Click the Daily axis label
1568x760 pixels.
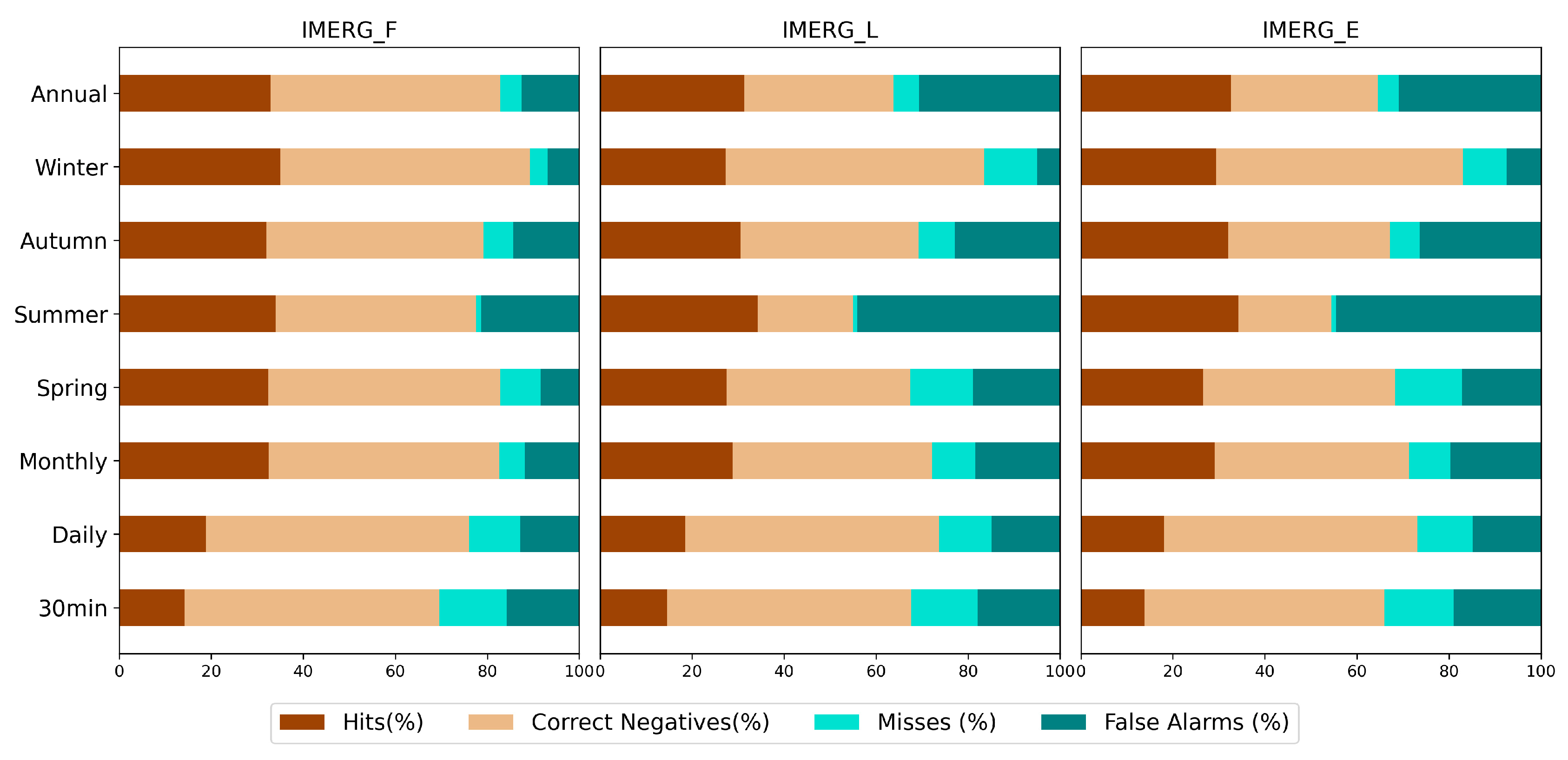tap(79, 535)
